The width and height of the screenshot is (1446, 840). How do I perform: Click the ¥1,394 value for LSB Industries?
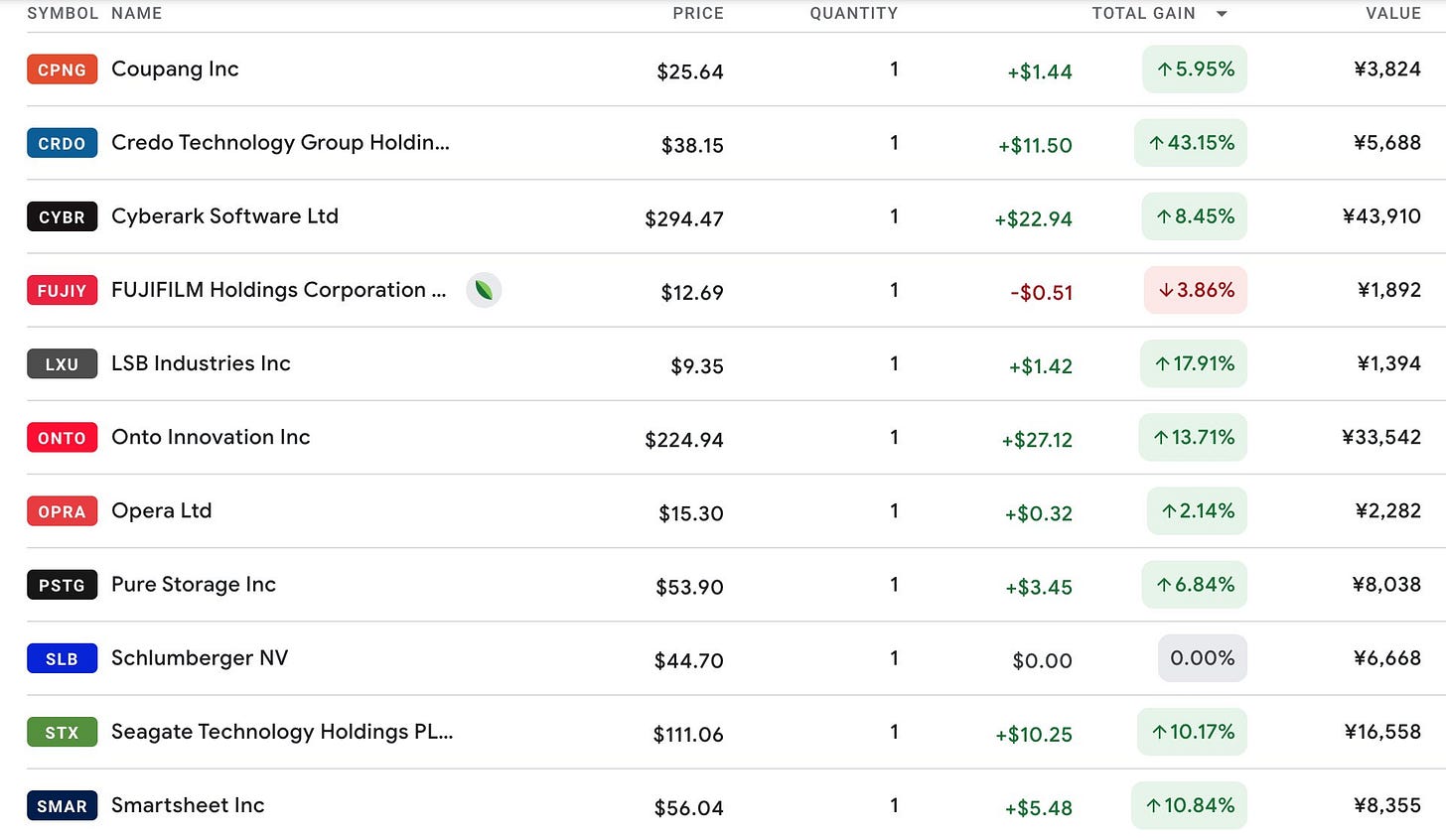(1389, 363)
